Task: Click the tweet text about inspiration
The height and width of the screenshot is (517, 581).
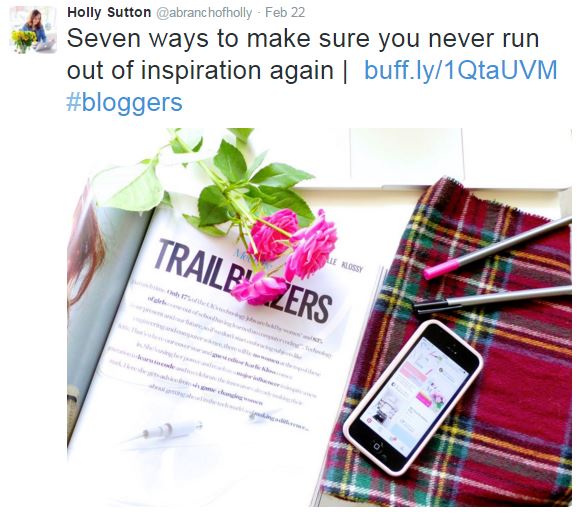Action: pyautogui.click(x=303, y=54)
